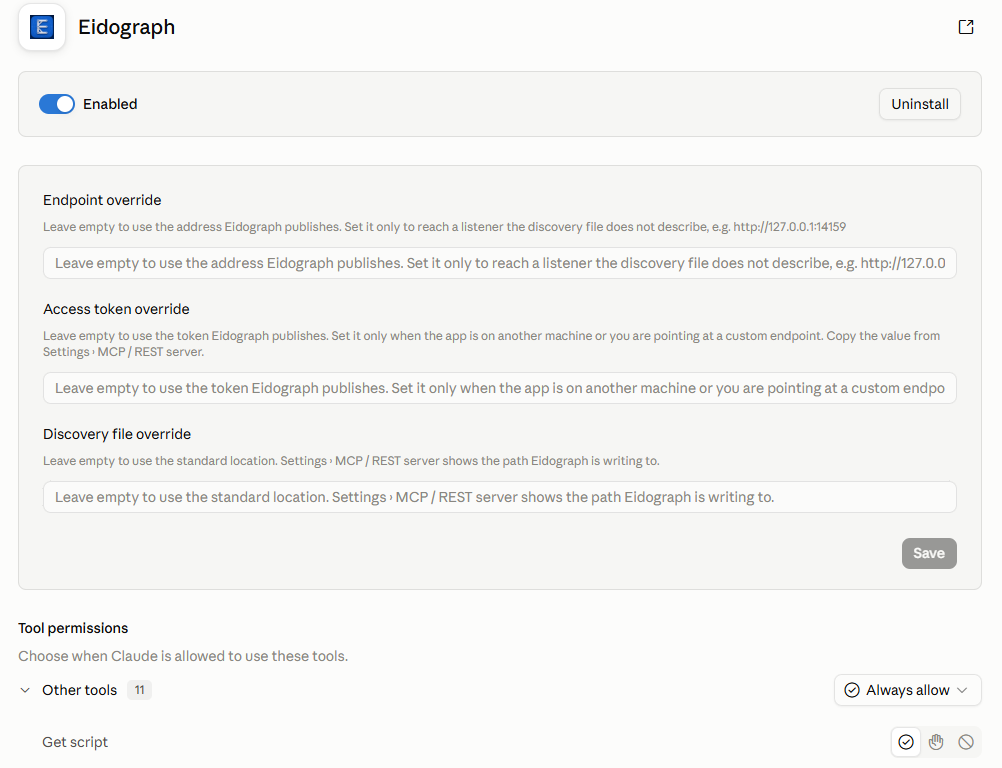
Task: Set Get script to always allow
Action: click(906, 742)
